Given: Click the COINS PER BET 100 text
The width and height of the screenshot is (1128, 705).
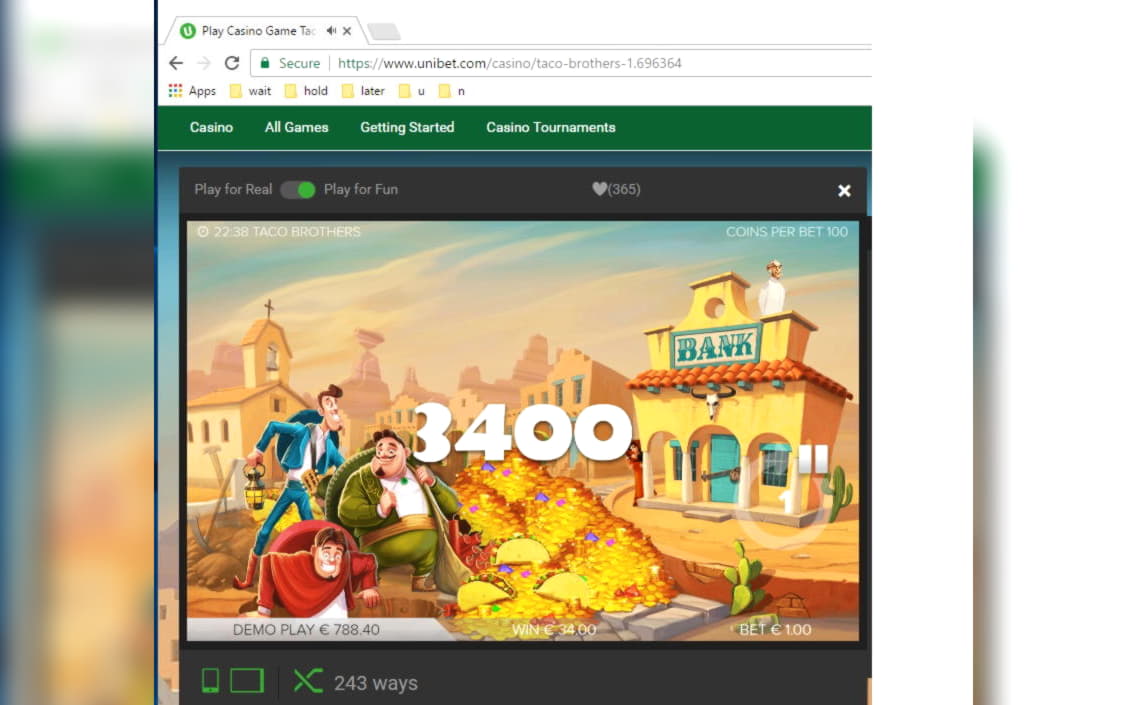Looking at the screenshot, I should (x=787, y=232).
